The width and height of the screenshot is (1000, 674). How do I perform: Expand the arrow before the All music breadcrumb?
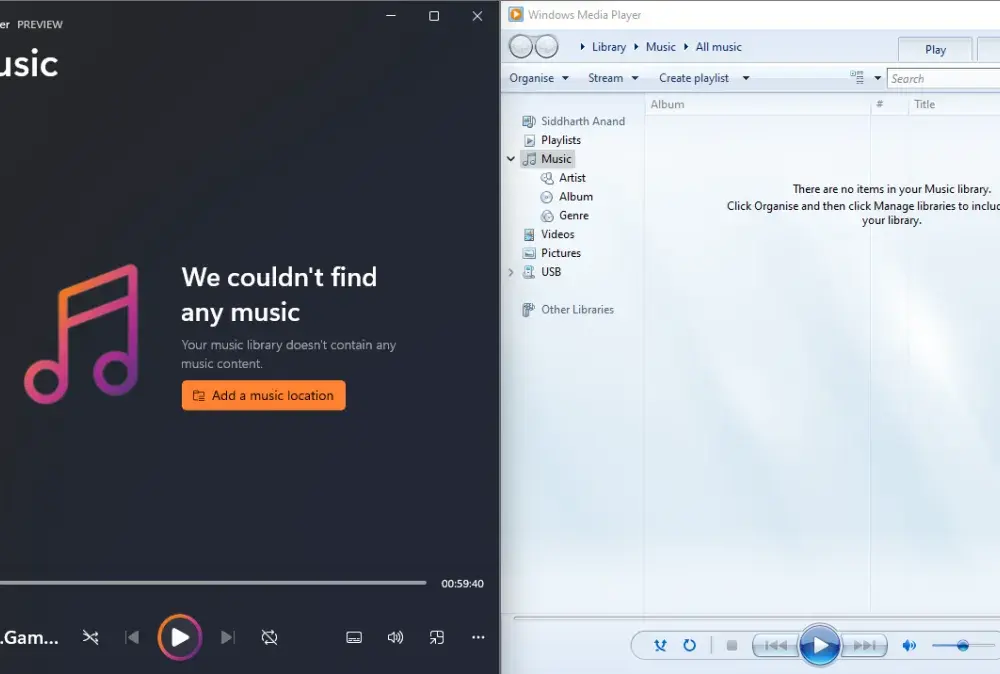686,47
